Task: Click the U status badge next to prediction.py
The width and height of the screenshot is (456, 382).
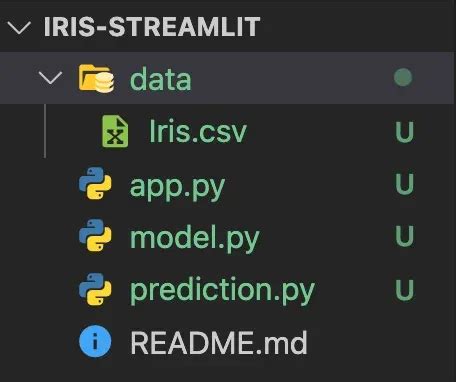Action: [x=405, y=289]
